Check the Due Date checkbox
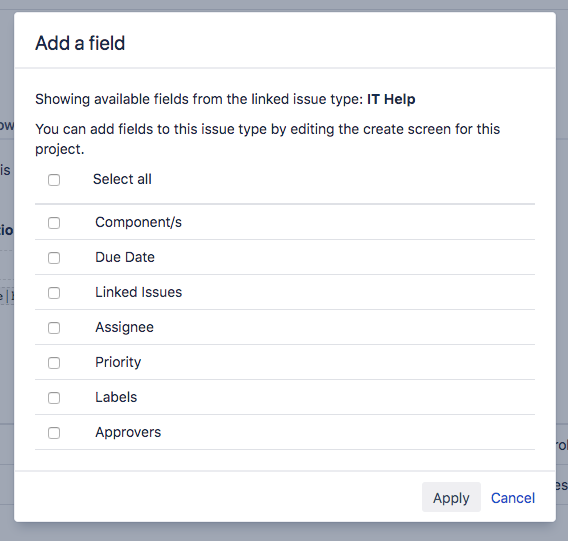Viewport: 568px width, 541px height. (54, 258)
